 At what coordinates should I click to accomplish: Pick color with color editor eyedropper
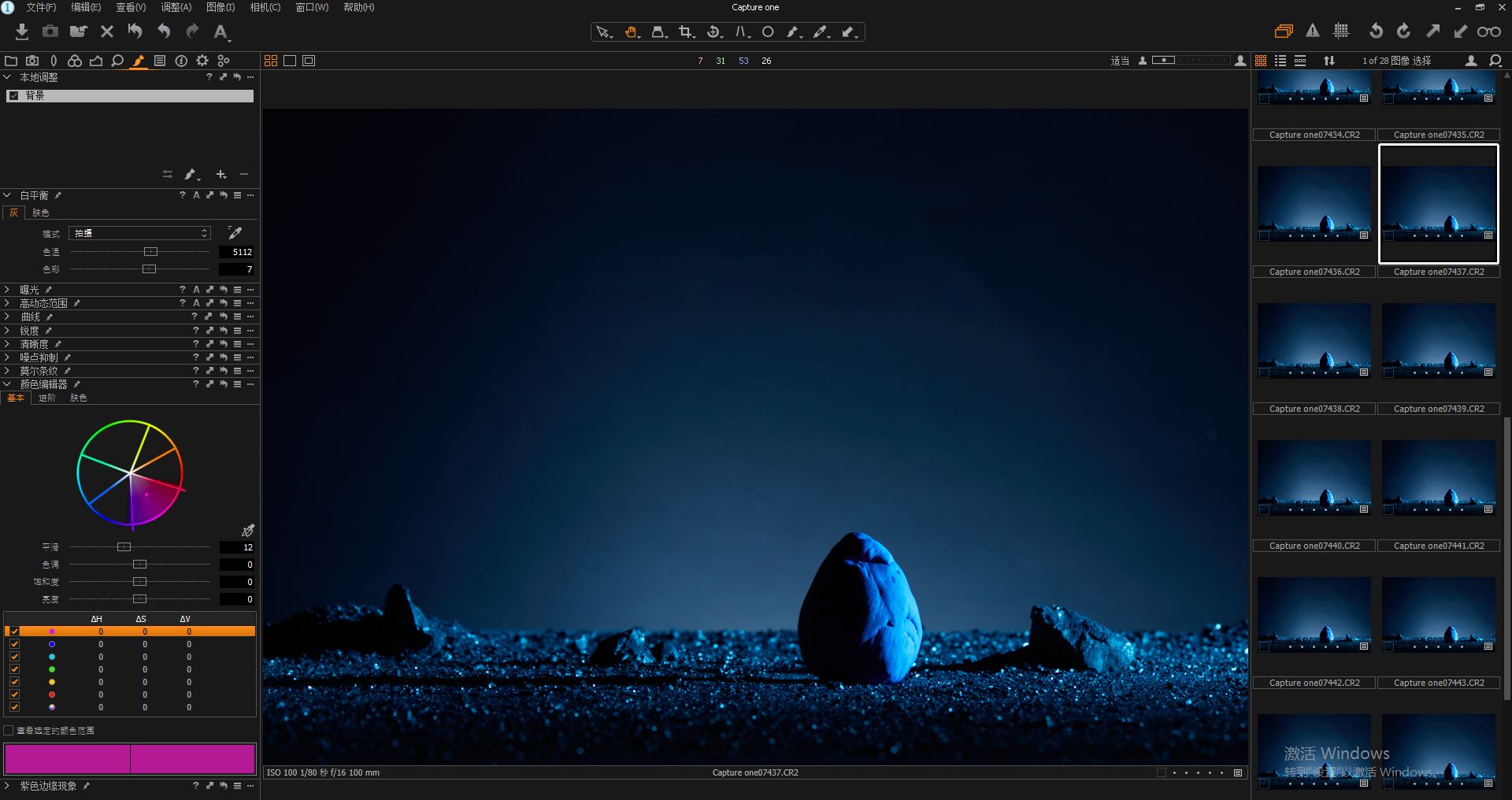pos(248,531)
